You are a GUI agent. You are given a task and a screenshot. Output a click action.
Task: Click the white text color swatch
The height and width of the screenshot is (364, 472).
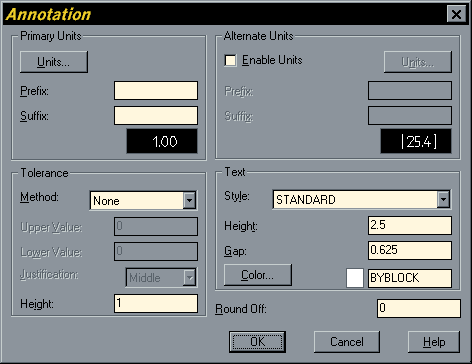[355, 278]
